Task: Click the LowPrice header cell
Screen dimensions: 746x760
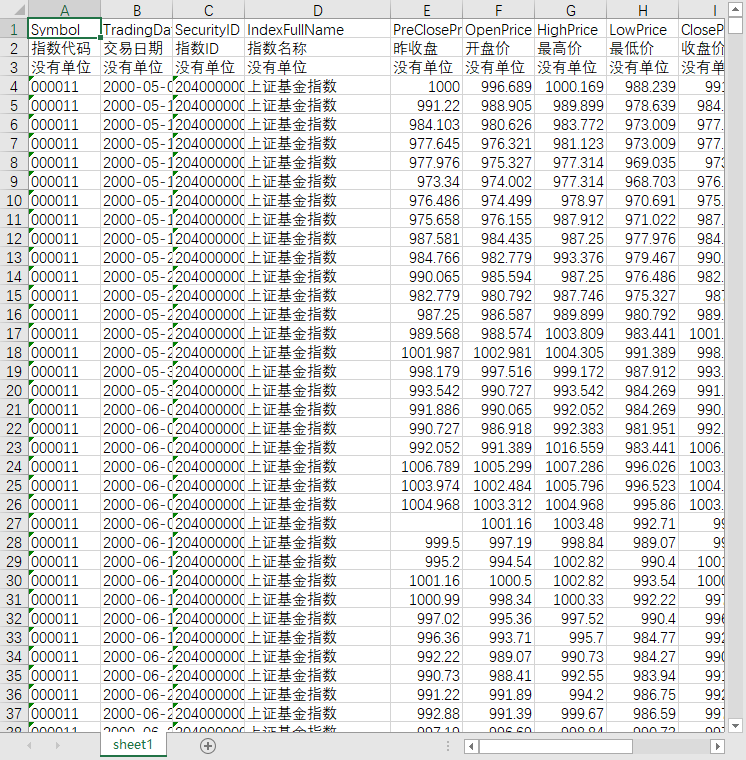Action: [x=643, y=30]
